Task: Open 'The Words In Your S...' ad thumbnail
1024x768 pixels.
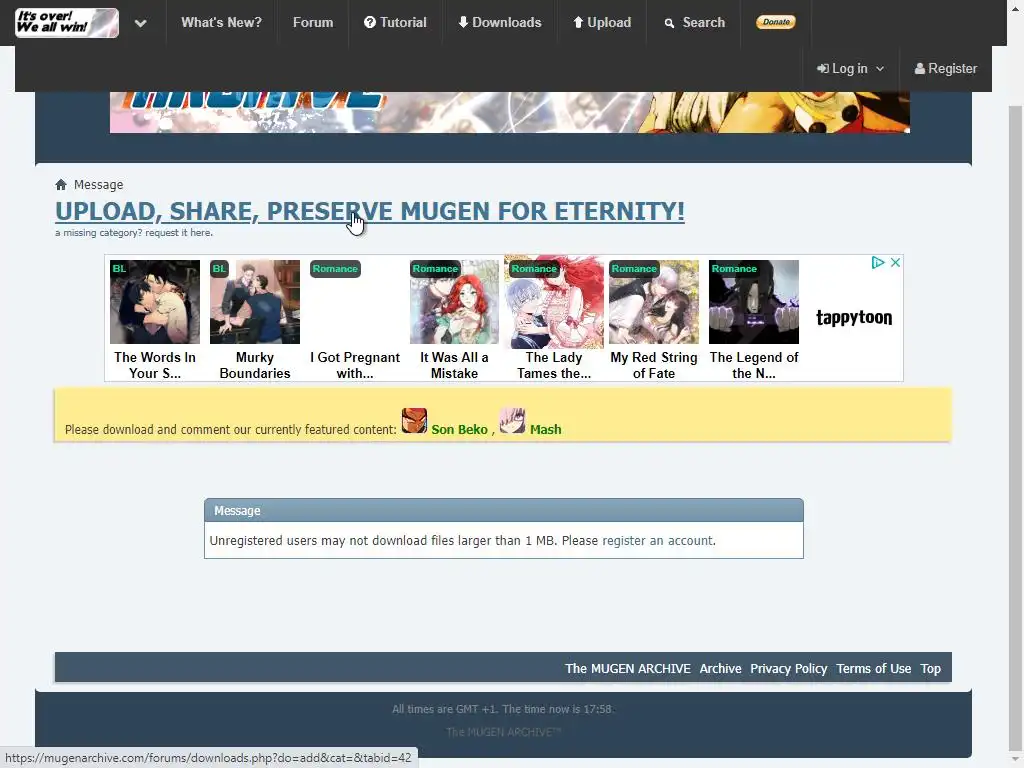Action: click(155, 302)
